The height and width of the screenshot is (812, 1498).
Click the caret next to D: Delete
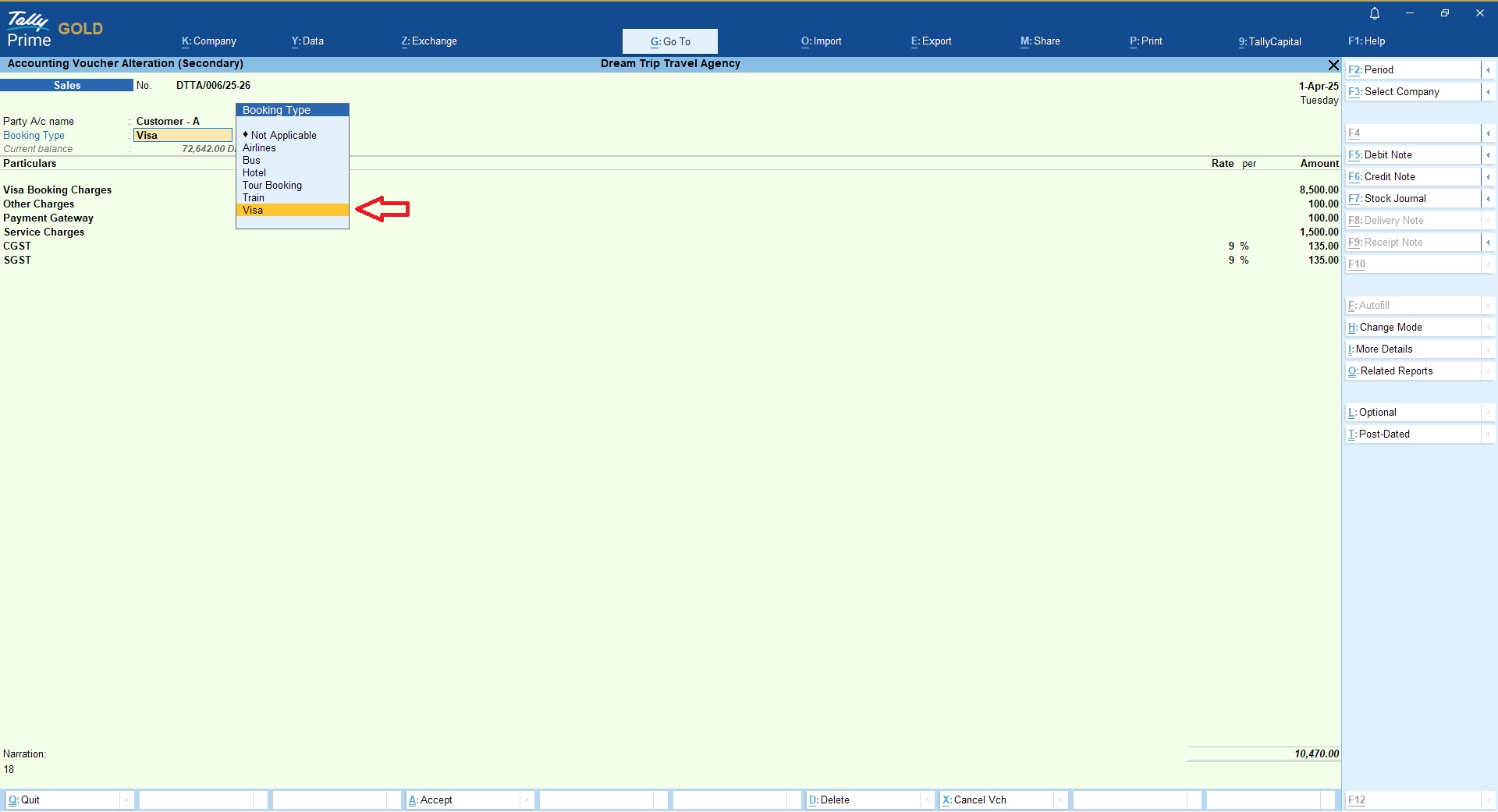click(x=927, y=800)
